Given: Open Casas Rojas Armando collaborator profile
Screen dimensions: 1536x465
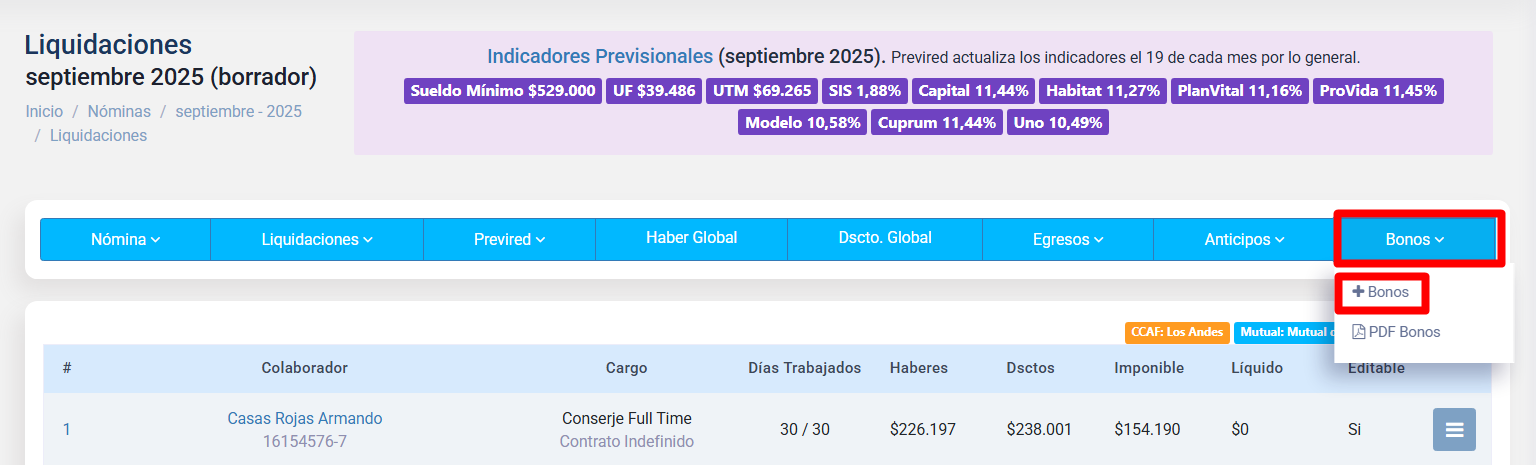Looking at the screenshot, I should [304, 419].
